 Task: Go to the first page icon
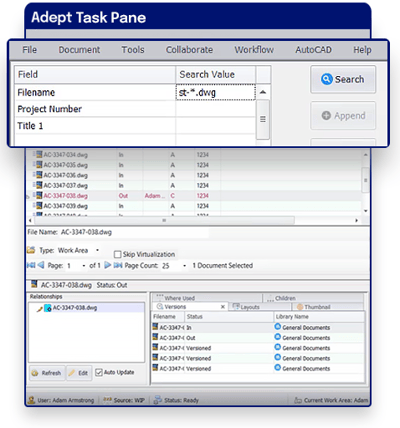pos(31,265)
